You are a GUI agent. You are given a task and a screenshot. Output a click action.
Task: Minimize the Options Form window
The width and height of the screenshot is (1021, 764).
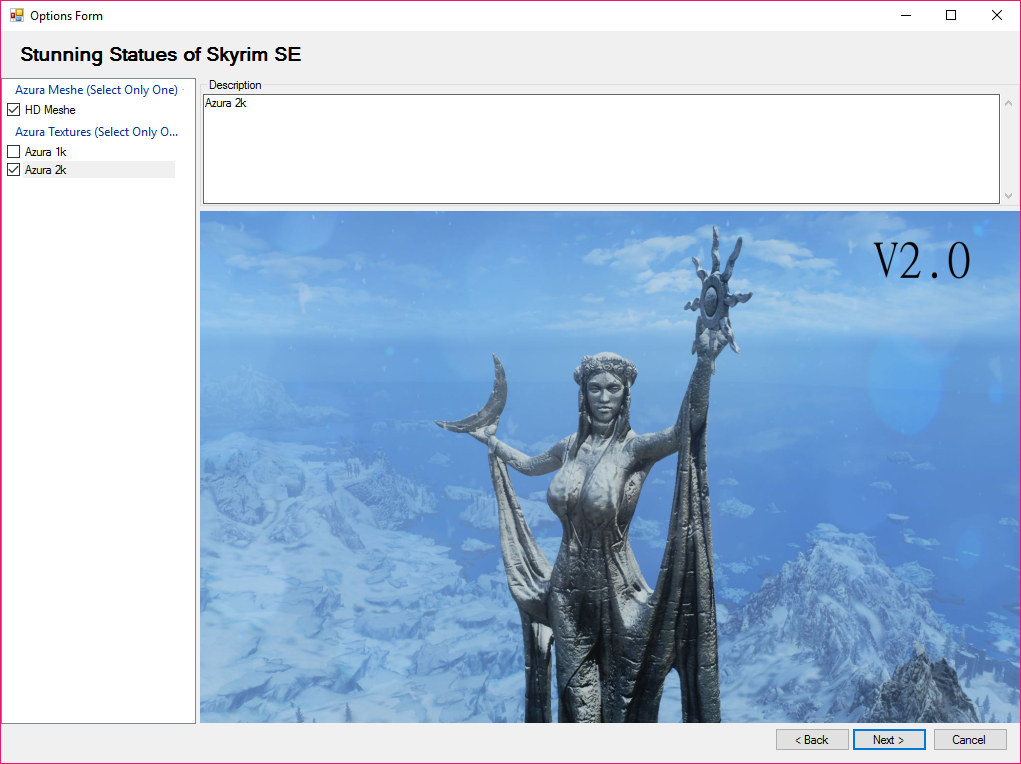[906, 15]
